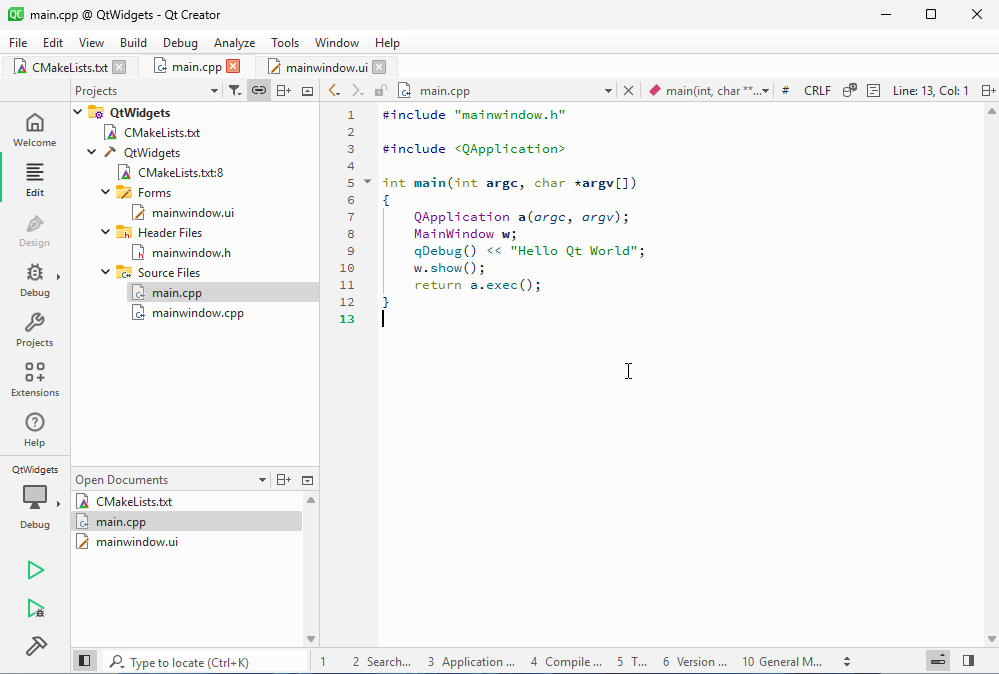999x674 pixels.
Task: Toggle the left sidebar visibility
Action: [x=84, y=661]
